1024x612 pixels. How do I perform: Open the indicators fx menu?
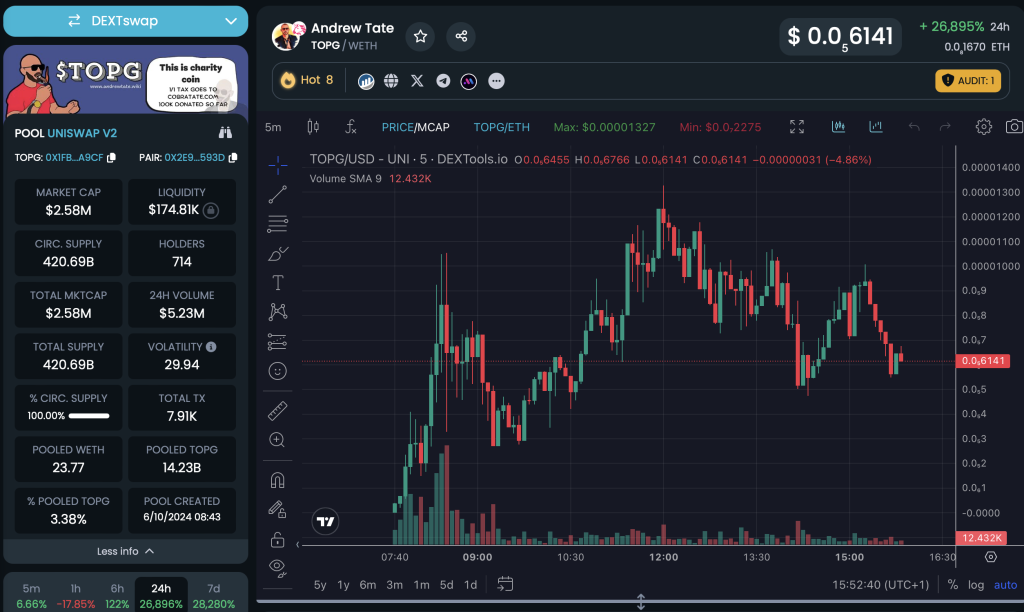click(351, 127)
